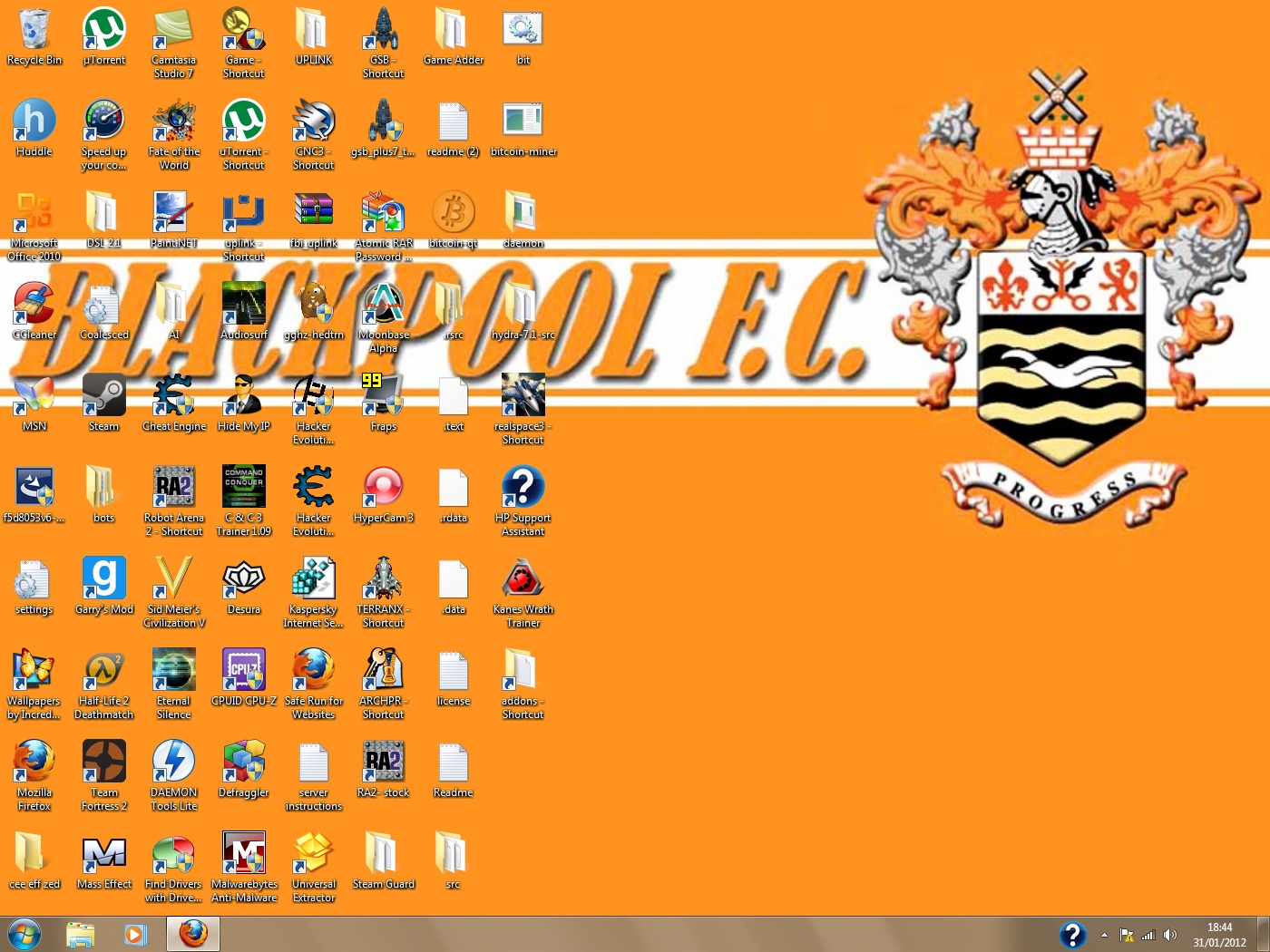Launch µTorrent from the desktop
The image size is (1270, 952).
pyautogui.click(x=104, y=37)
